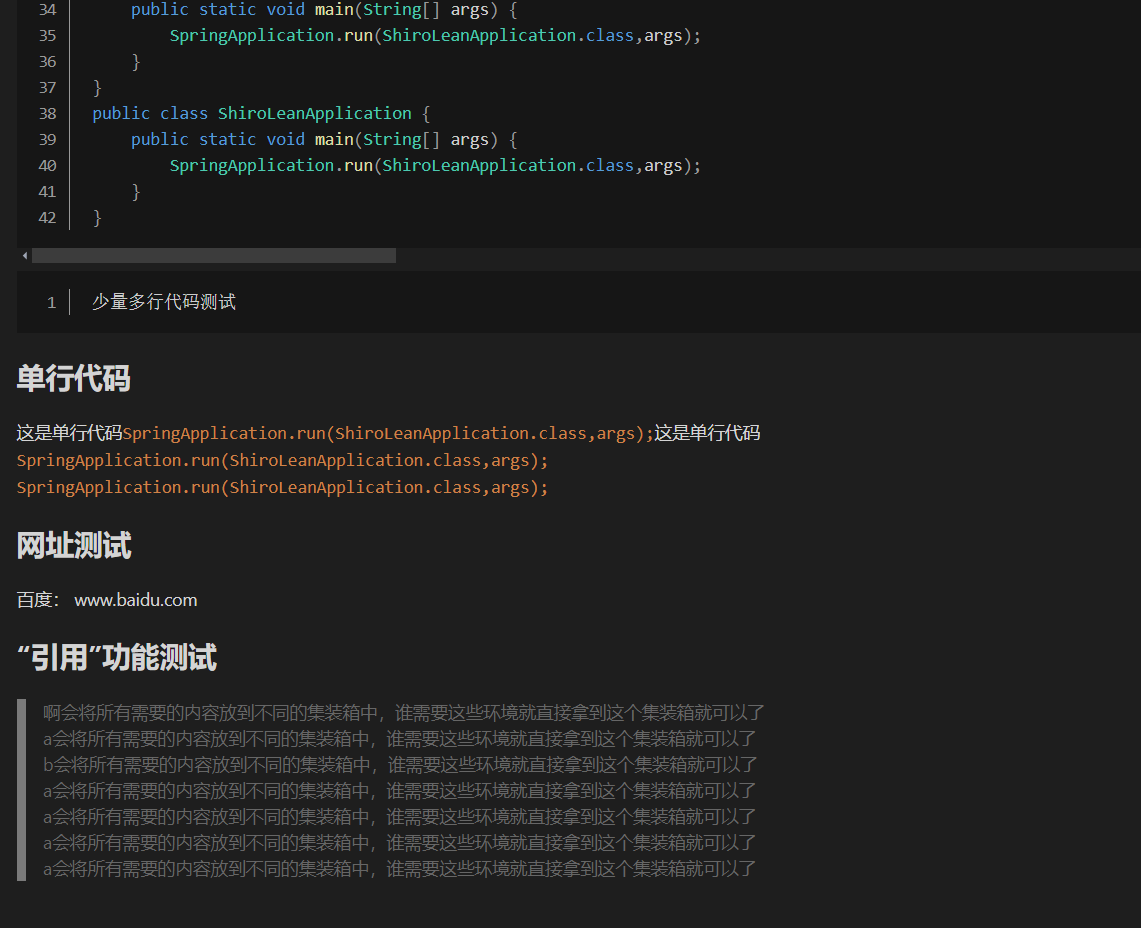1141x928 pixels.
Task: Click the gray vertical bar of the blockquote
Action: [19, 789]
